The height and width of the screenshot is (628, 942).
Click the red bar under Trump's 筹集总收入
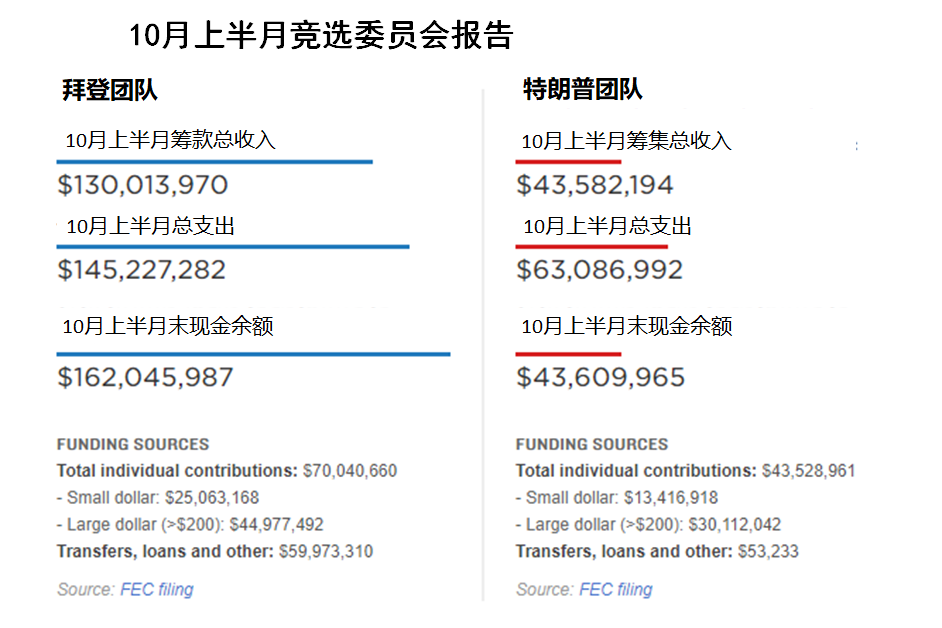[568, 162]
